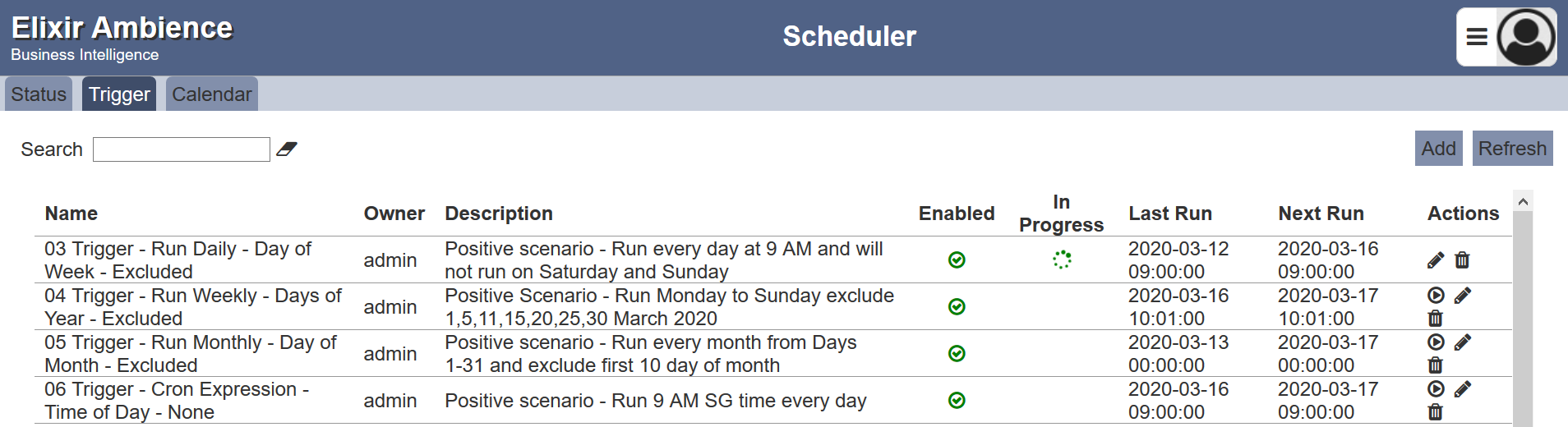Viewport: 1568px width, 427px height.
Task: Toggle enabled status of 06 Trigger
Action: coord(957,401)
